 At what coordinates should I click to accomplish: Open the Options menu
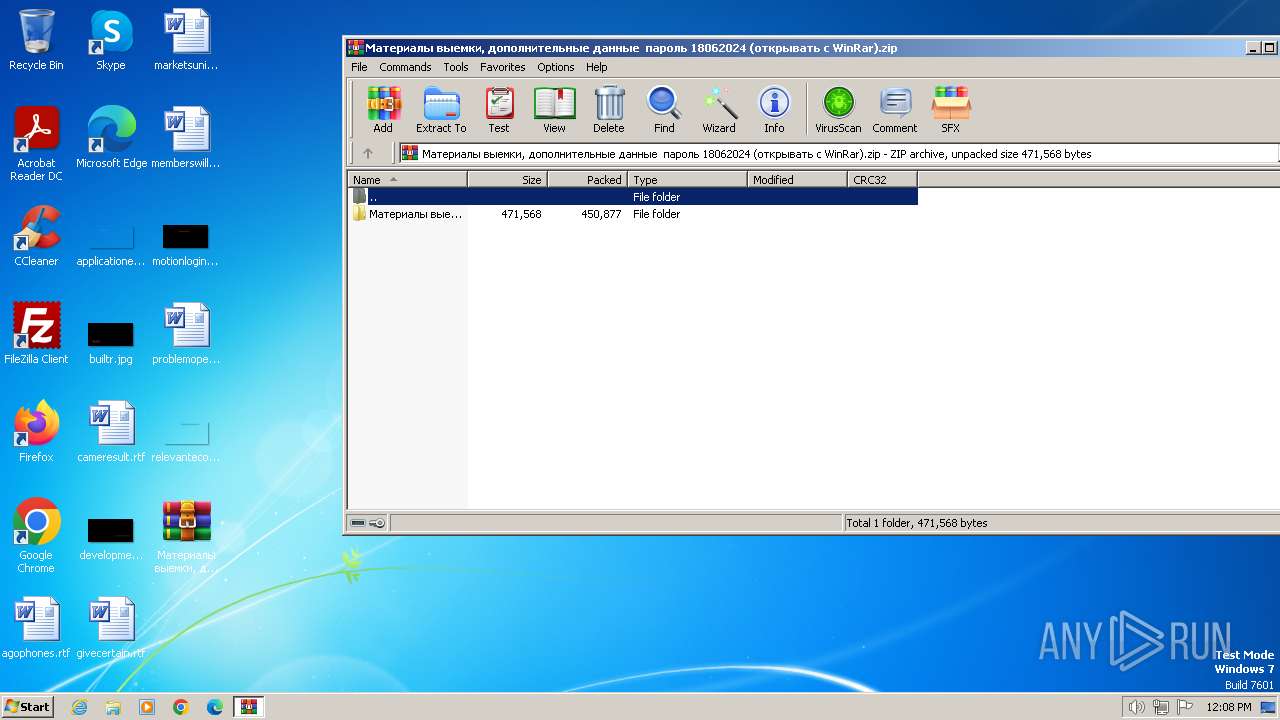(555, 67)
